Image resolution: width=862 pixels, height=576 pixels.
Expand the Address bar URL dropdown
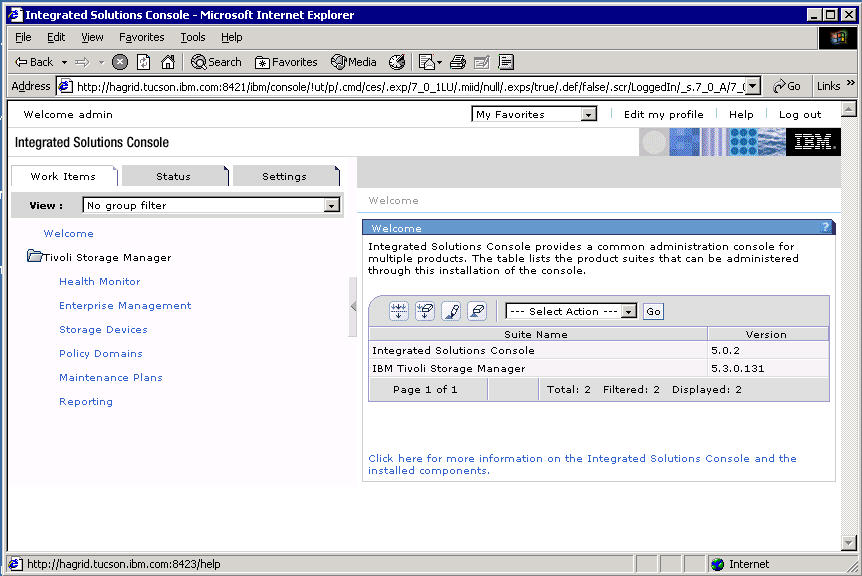(753, 86)
